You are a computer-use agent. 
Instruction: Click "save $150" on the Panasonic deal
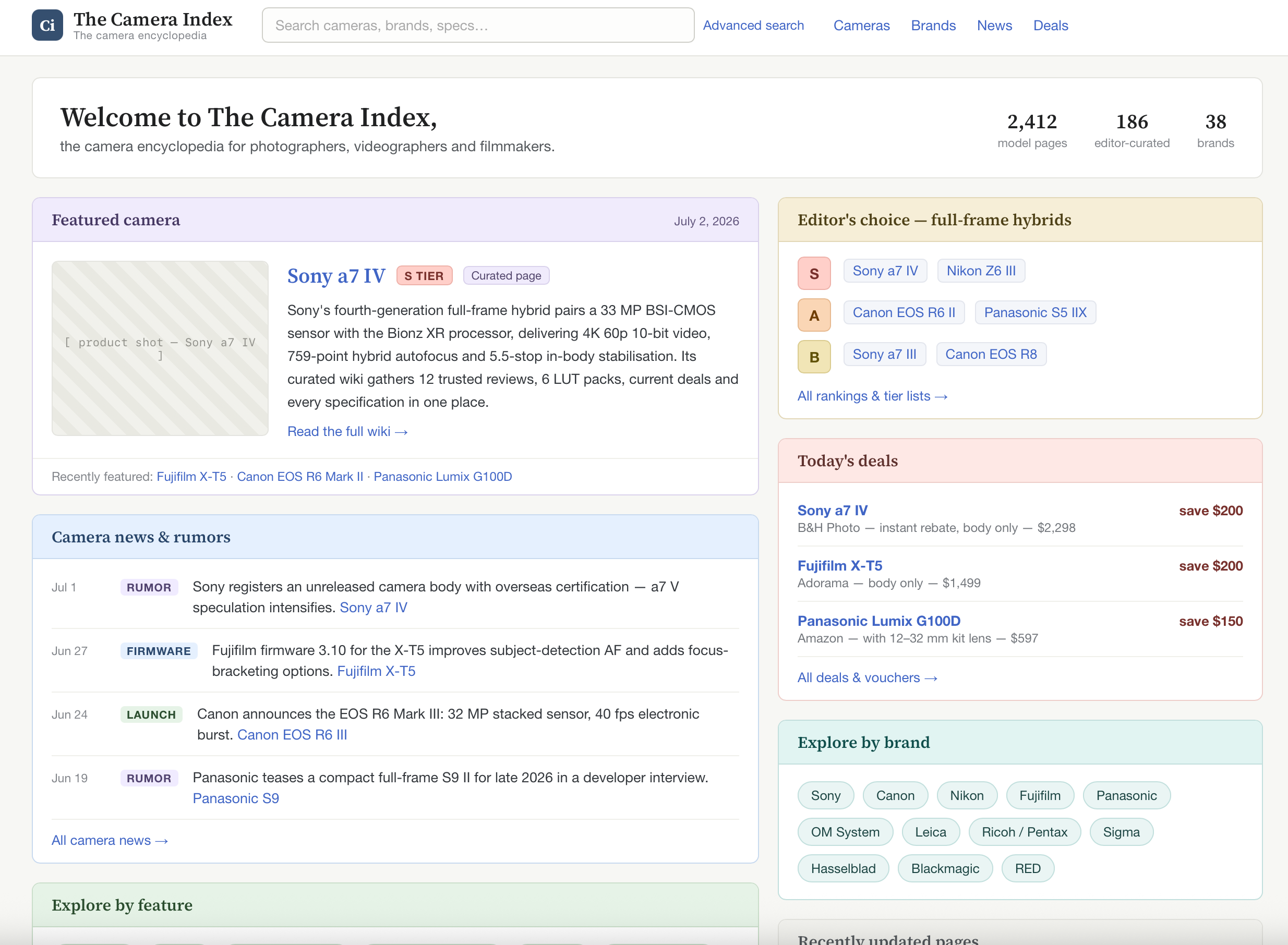pyautogui.click(x=1211, y=621)
